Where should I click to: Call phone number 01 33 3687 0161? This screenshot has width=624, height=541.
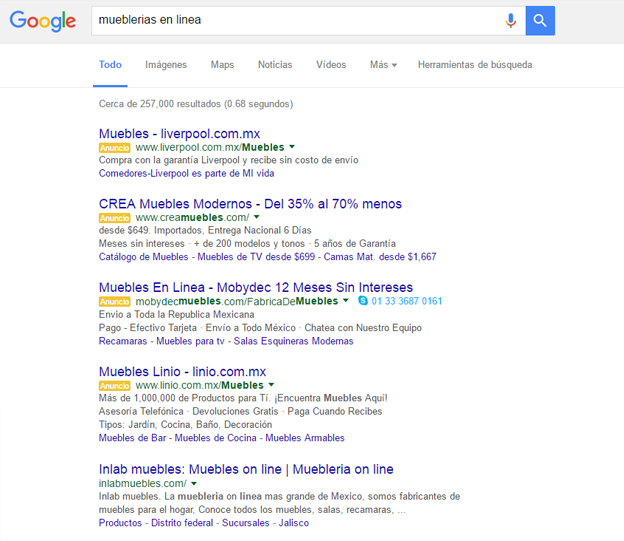click(407, 301)
